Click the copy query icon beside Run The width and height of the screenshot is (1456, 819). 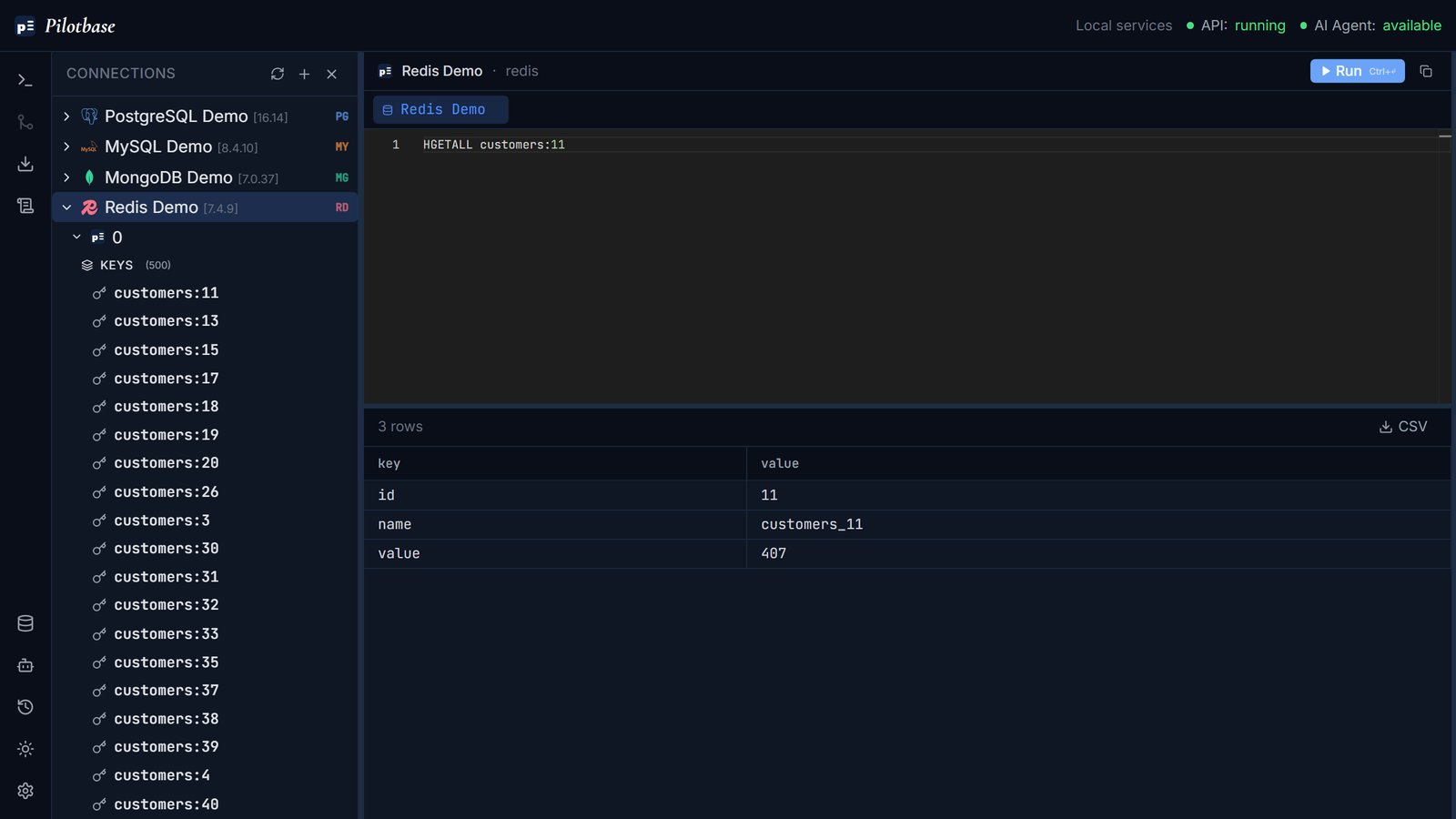[1426, 71]
